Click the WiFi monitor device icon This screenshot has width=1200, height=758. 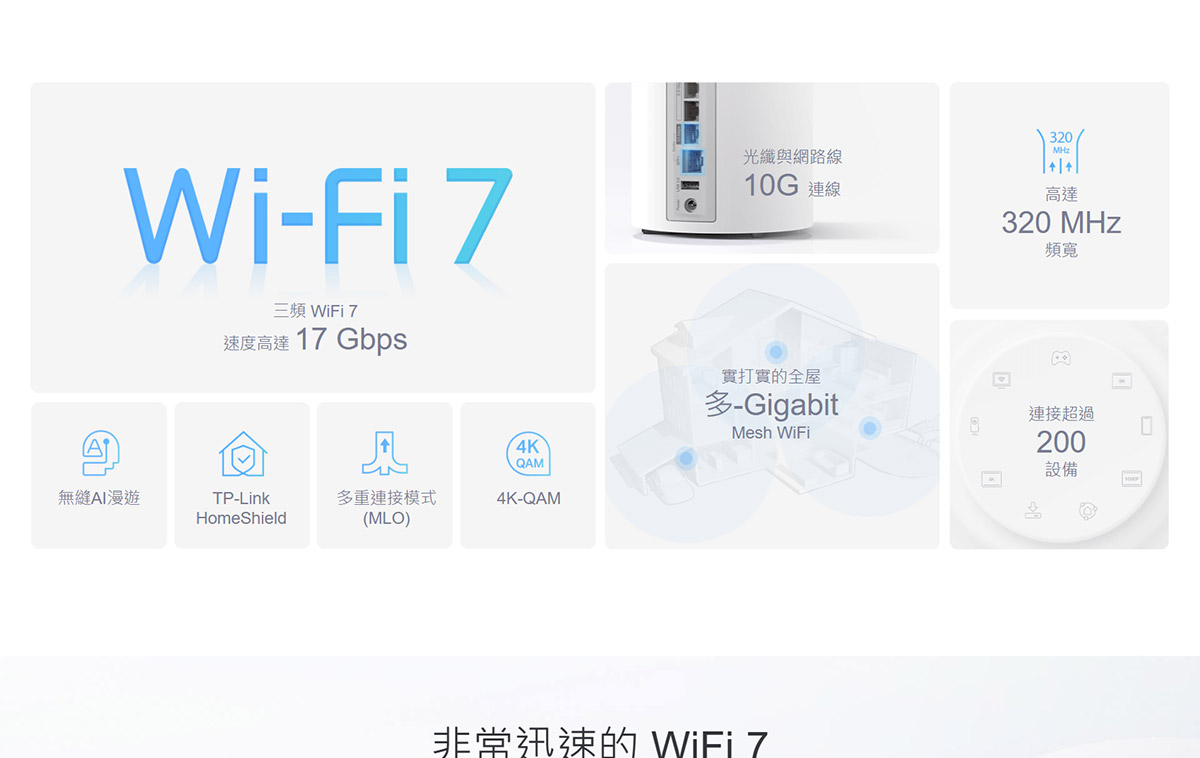[x=1001, y=380]
